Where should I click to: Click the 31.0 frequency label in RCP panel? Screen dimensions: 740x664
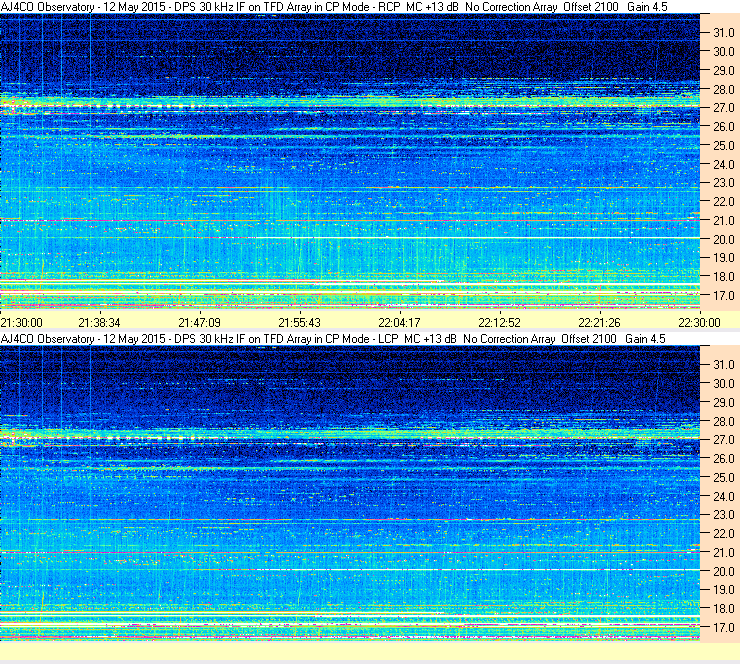[723, 33]
